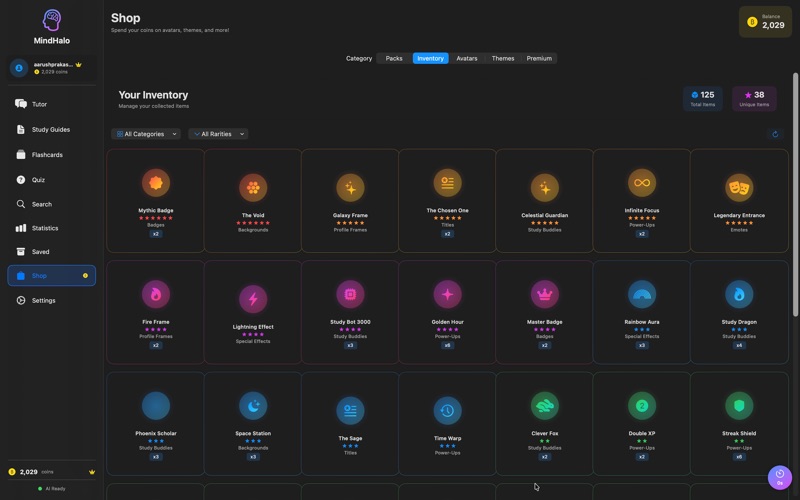Viewport: 800px width, 500px height.
Task: Click the MindHalo brain logo
Action: (52, 20)
